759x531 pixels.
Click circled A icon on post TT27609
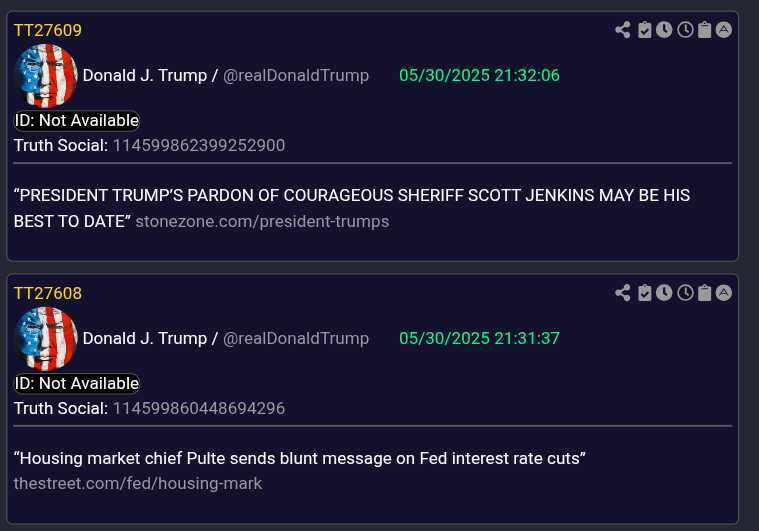pos(724,30)
